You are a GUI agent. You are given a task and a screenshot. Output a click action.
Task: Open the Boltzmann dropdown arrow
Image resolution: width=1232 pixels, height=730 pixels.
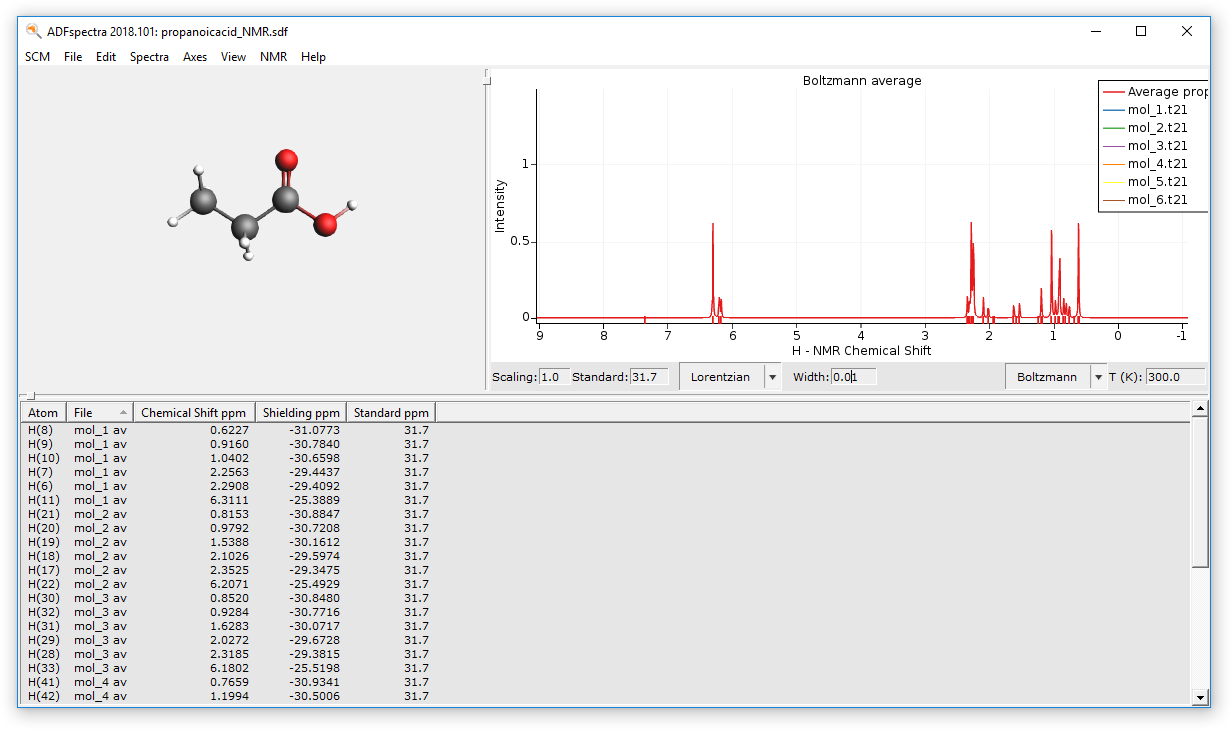[1098, 377]
